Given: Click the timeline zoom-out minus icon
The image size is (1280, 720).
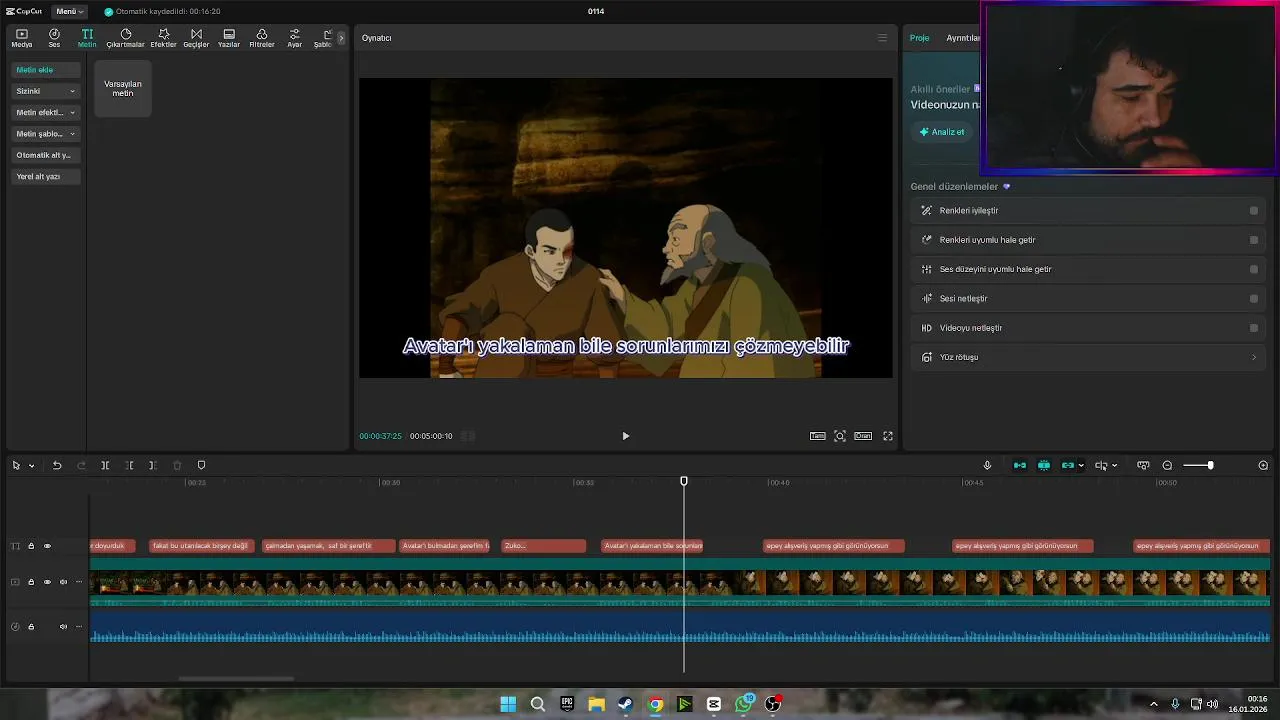Looking at the screenshot, I should (1167, 465).
